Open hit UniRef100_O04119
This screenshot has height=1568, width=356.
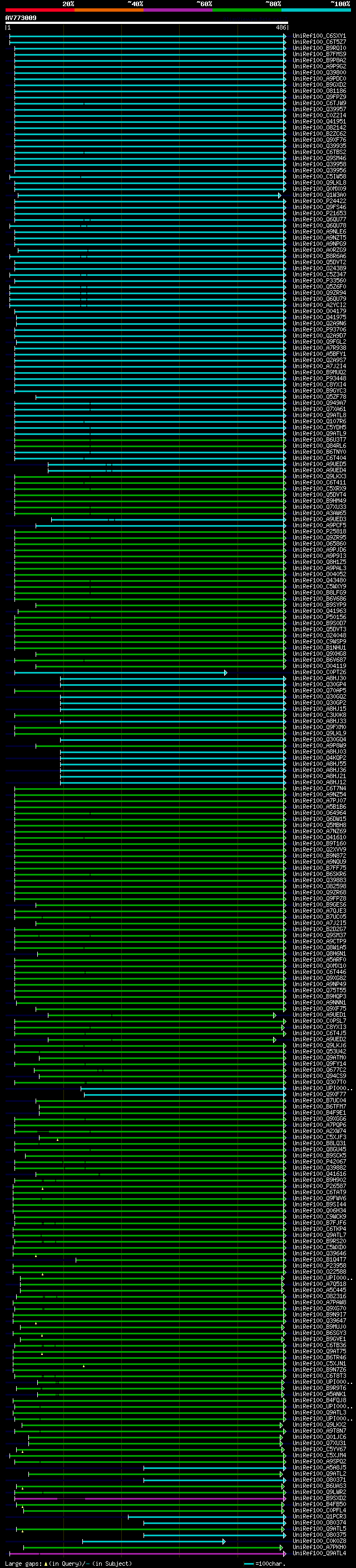point(319,666)
